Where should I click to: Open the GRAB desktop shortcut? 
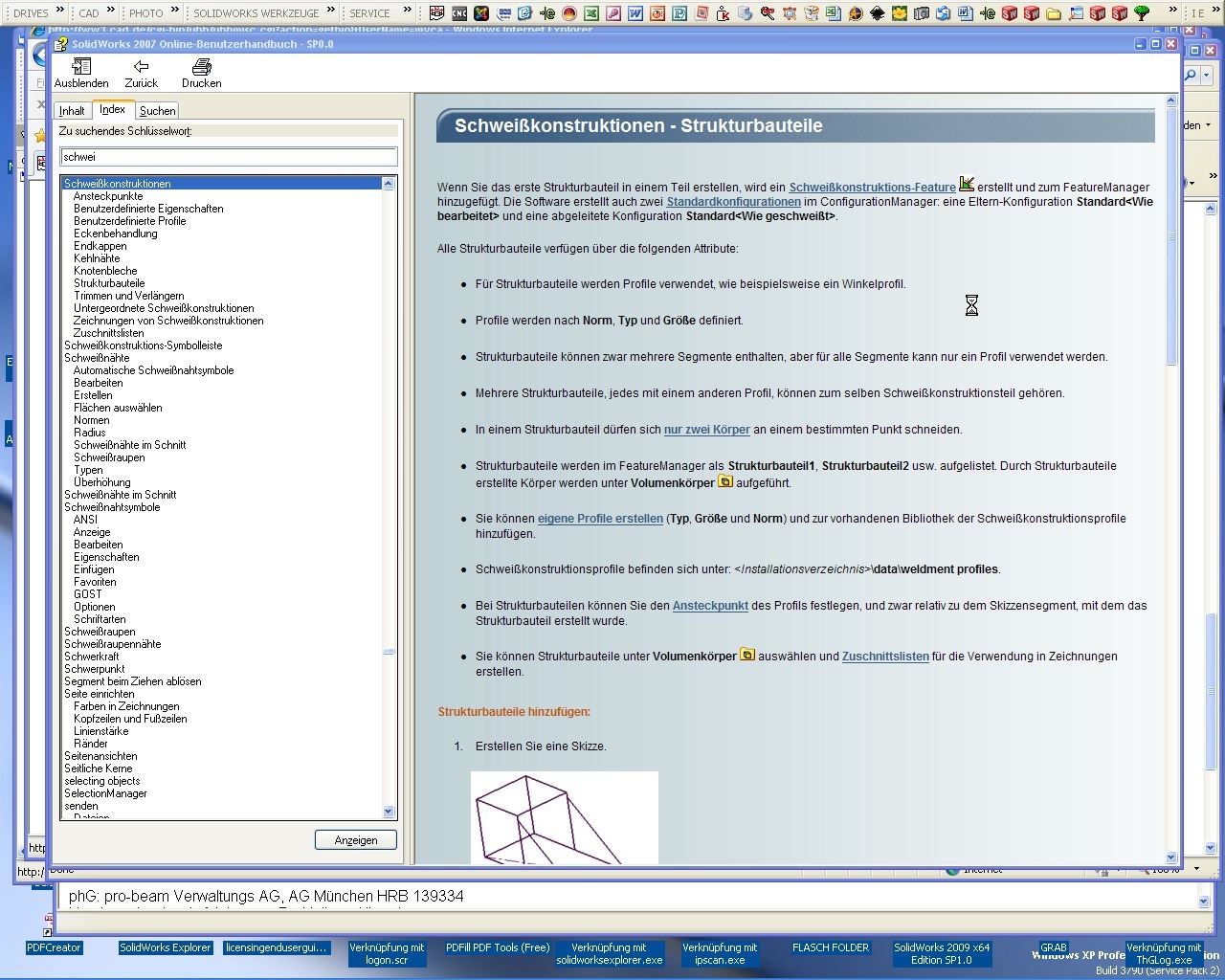[1054, 947]
